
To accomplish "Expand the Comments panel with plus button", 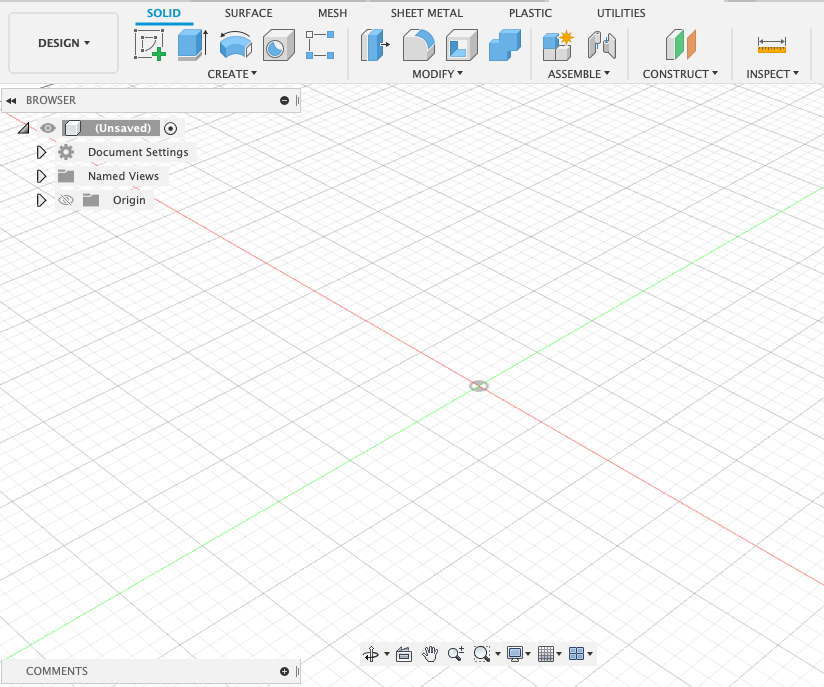I will [284, 671].
